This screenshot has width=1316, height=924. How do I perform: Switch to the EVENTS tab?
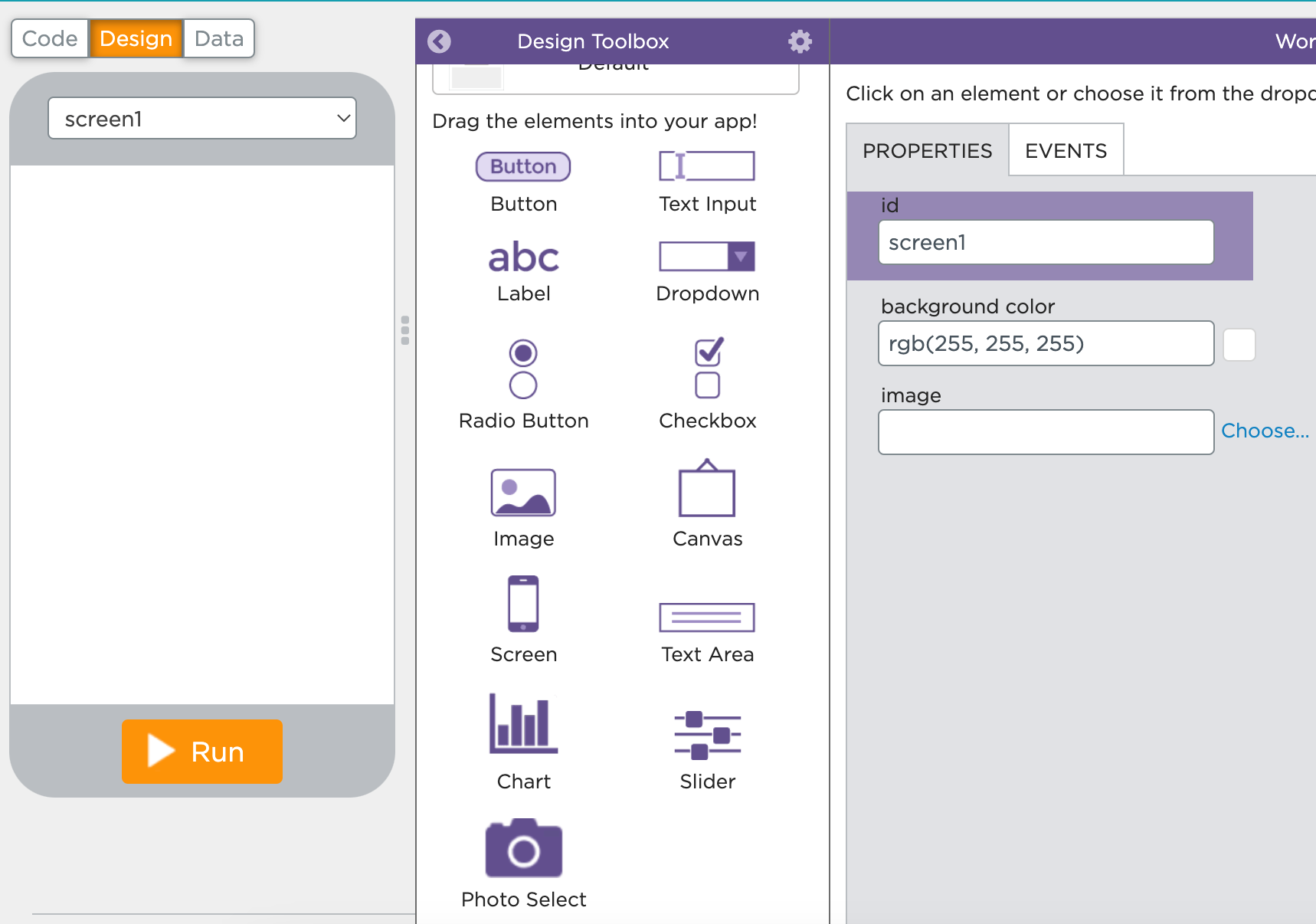(1065, 150)
